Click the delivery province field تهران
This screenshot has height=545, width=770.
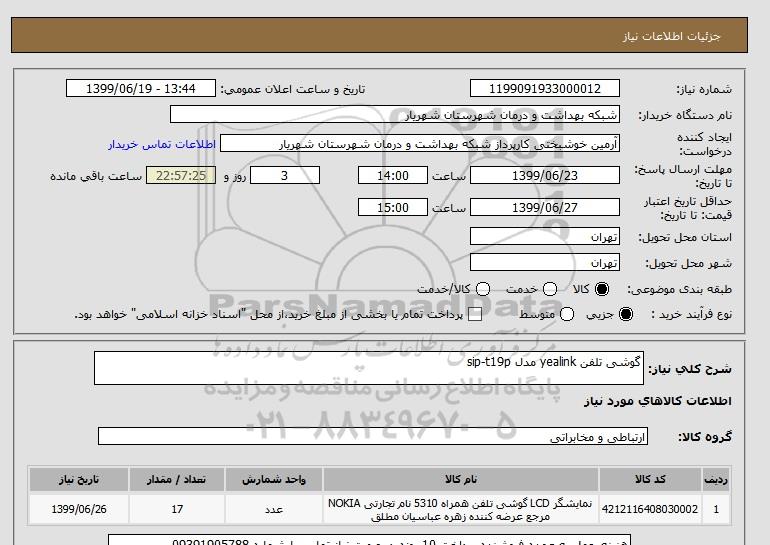(x=545, y=237)
